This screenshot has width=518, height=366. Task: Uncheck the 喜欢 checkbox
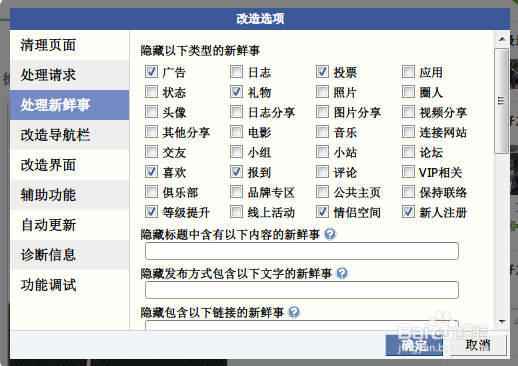(151, 172)
